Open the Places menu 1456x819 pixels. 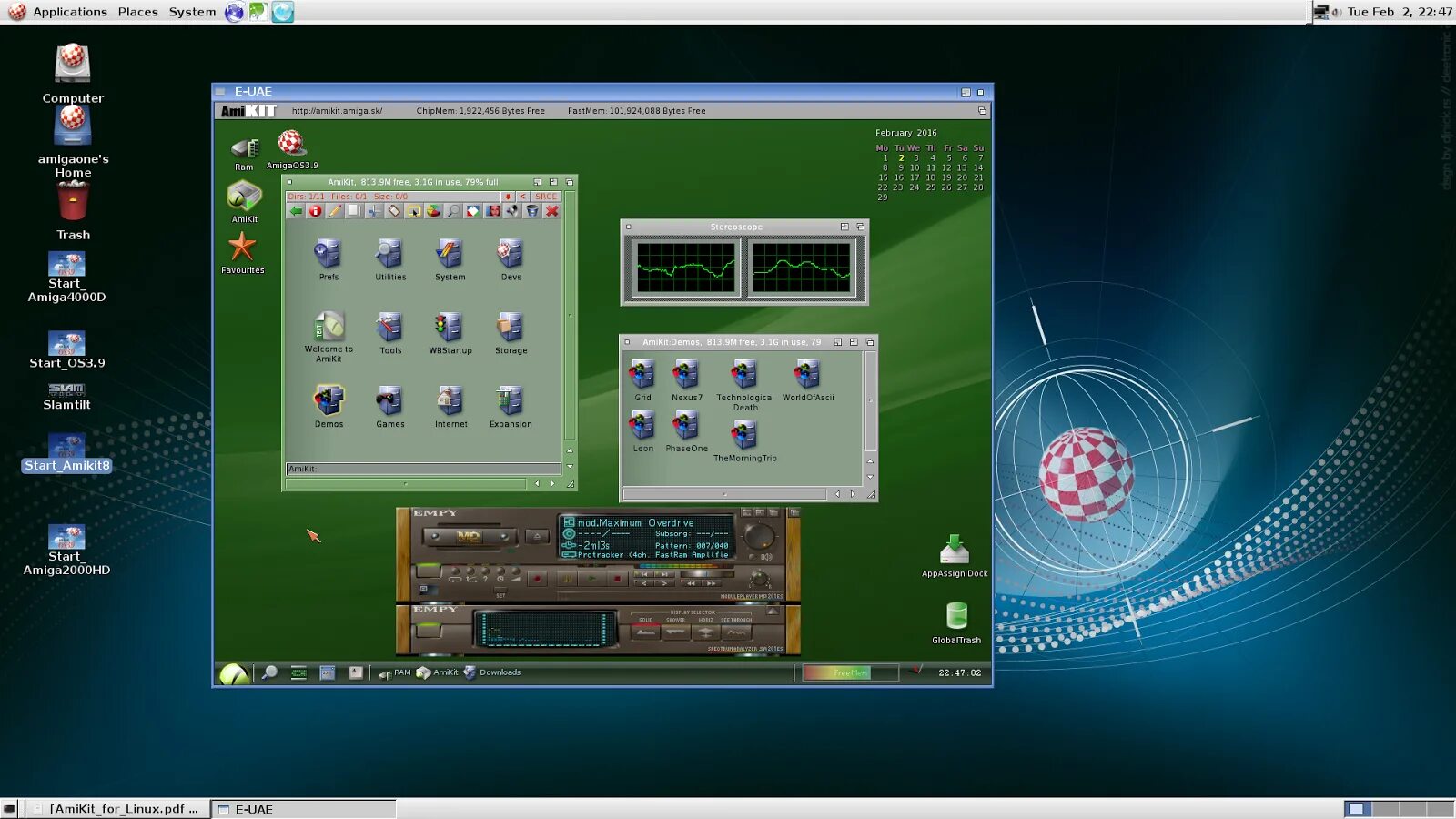(x=137, y=12)
